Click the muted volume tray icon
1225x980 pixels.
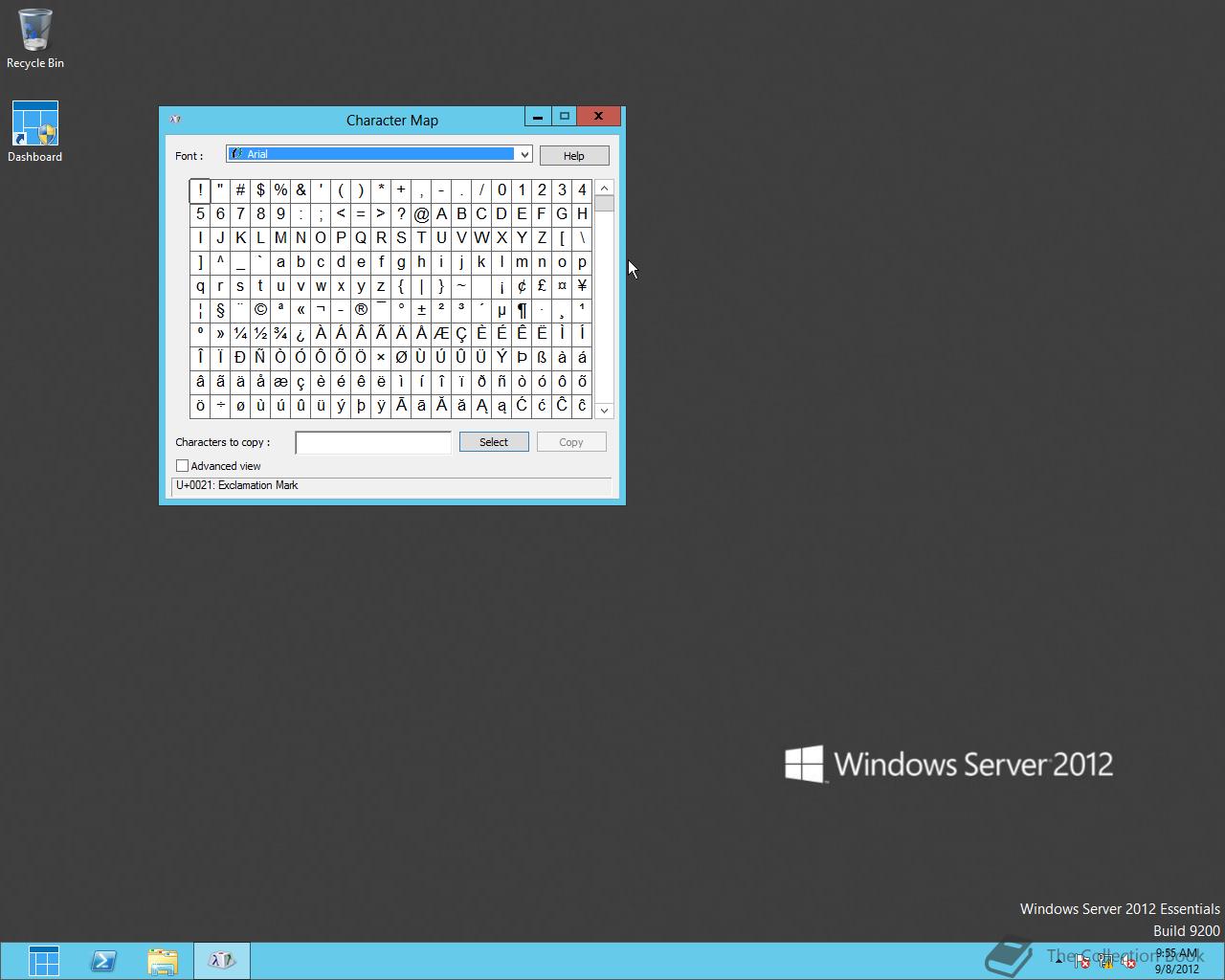[1128, 962]
